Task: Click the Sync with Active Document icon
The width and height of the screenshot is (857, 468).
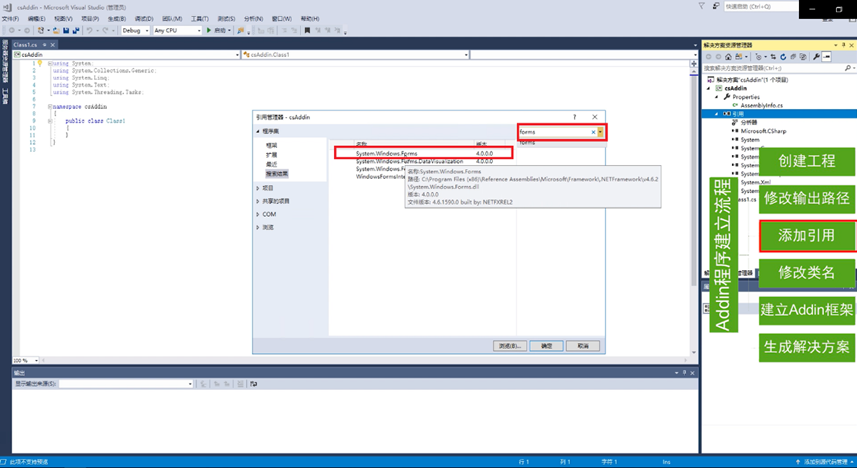Action: coord(773,56)
